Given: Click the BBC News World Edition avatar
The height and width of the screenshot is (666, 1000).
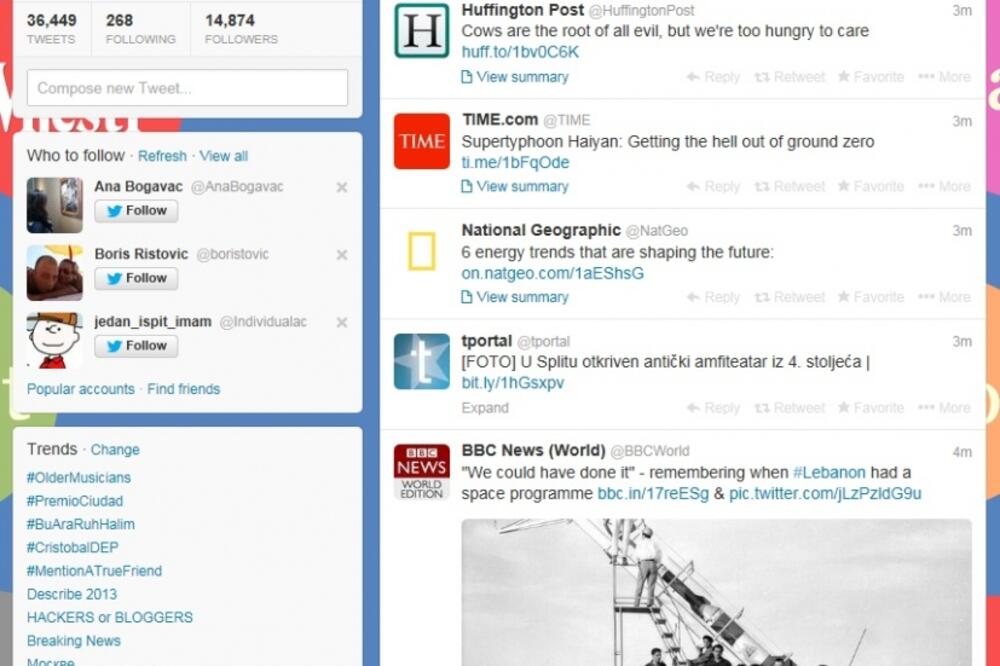Looking at the screenshot, I should [421, 470].
